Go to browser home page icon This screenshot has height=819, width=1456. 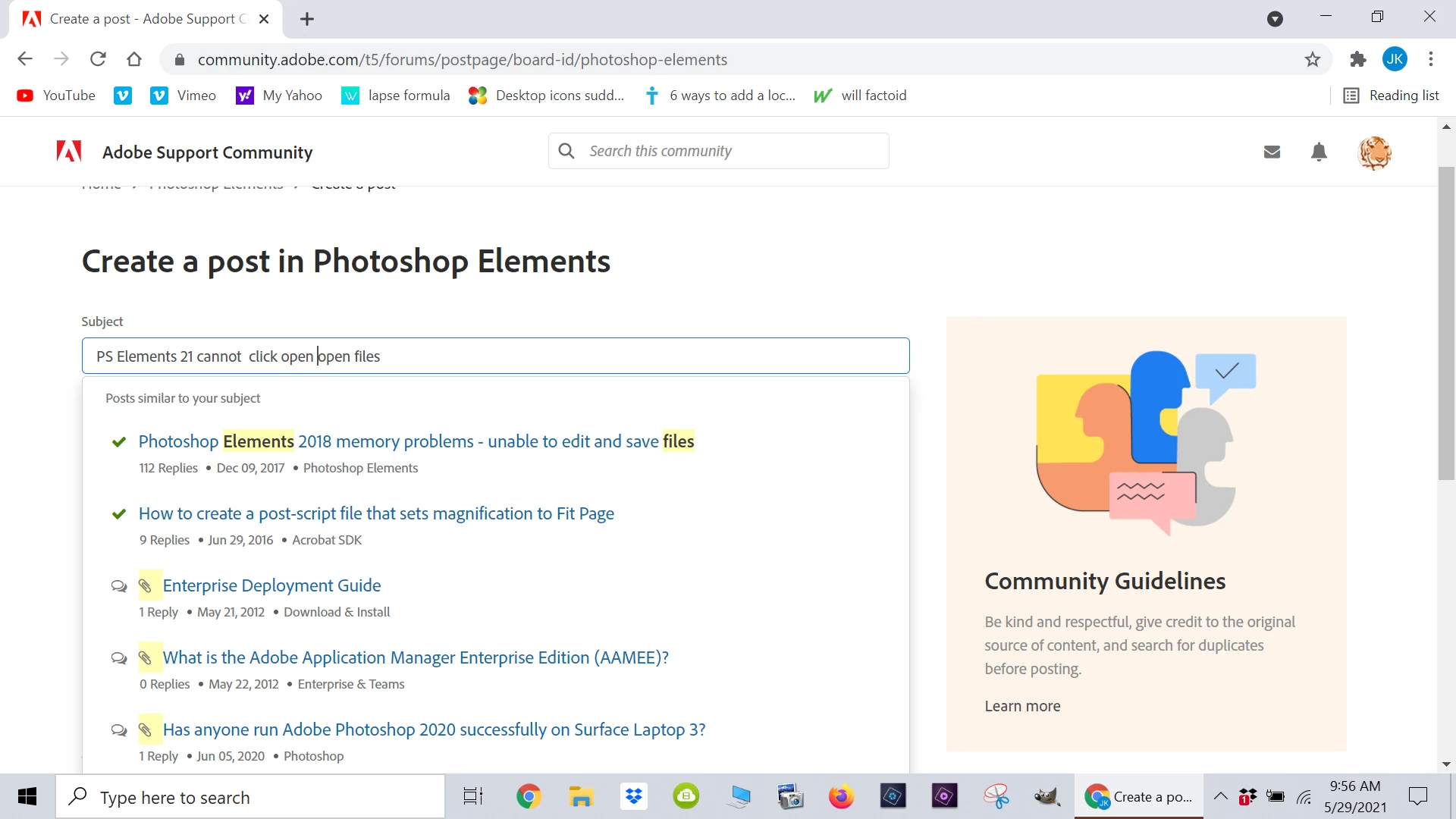point(134,59)
